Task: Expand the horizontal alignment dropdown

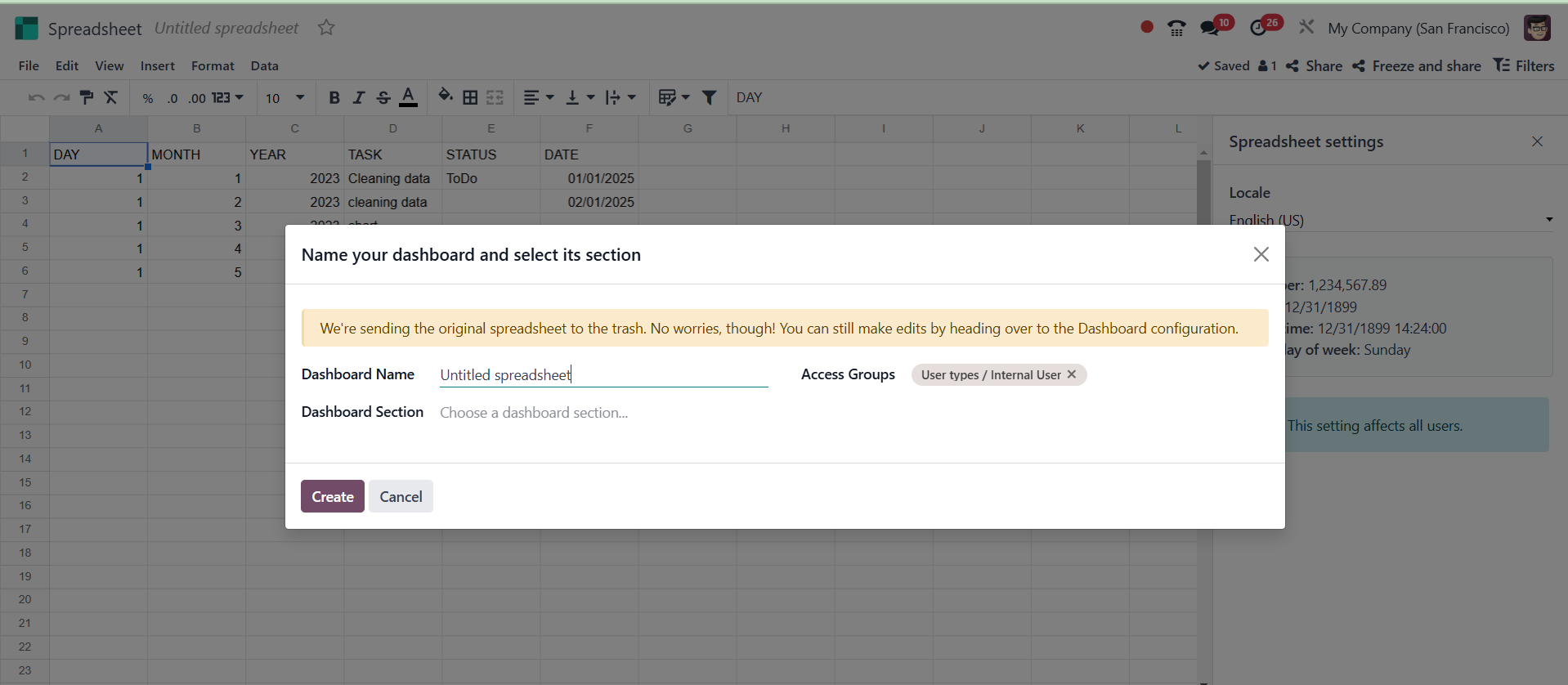Action: [538, 98]
